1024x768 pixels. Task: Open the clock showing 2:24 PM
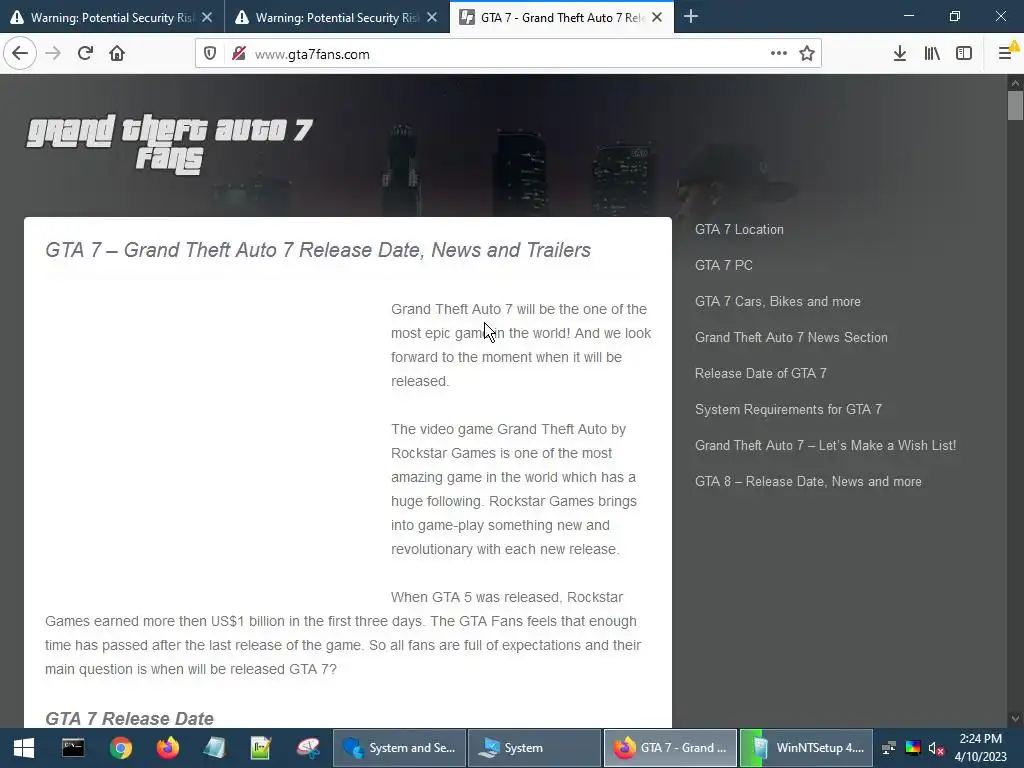[x=980, y=748]
